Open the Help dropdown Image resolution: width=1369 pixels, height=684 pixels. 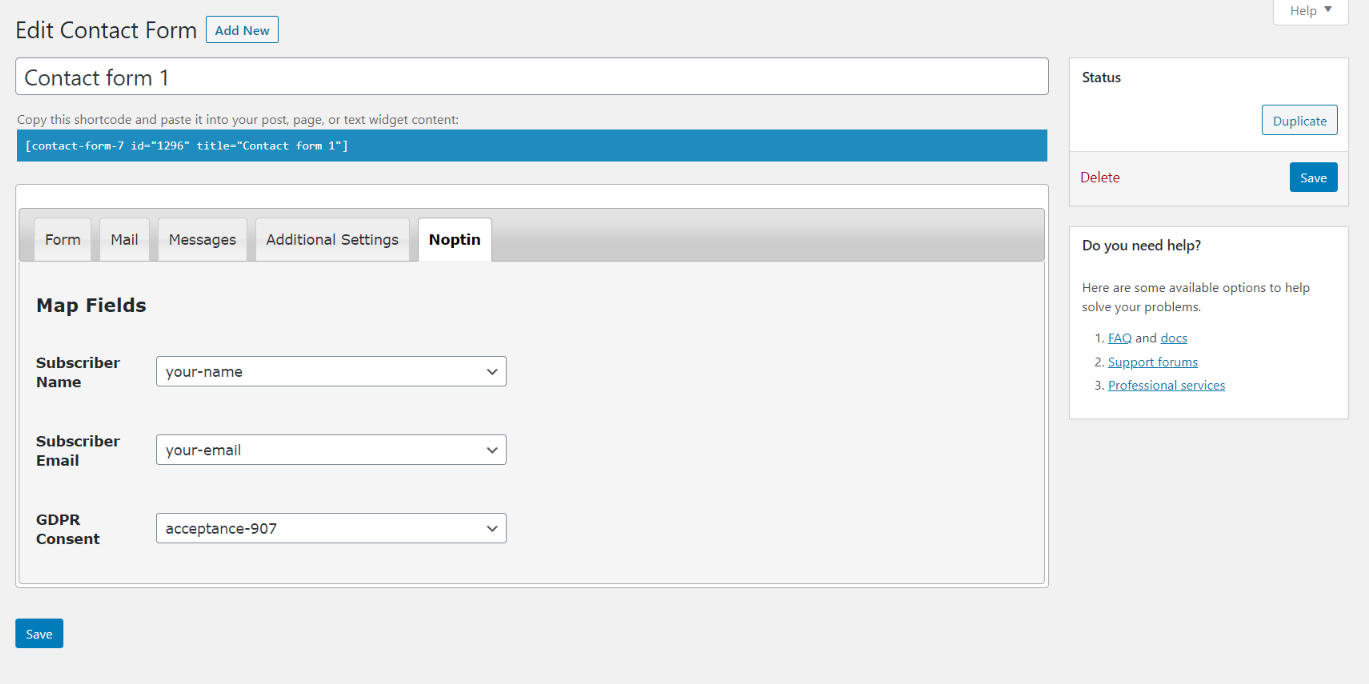[x=1310, y=11]
